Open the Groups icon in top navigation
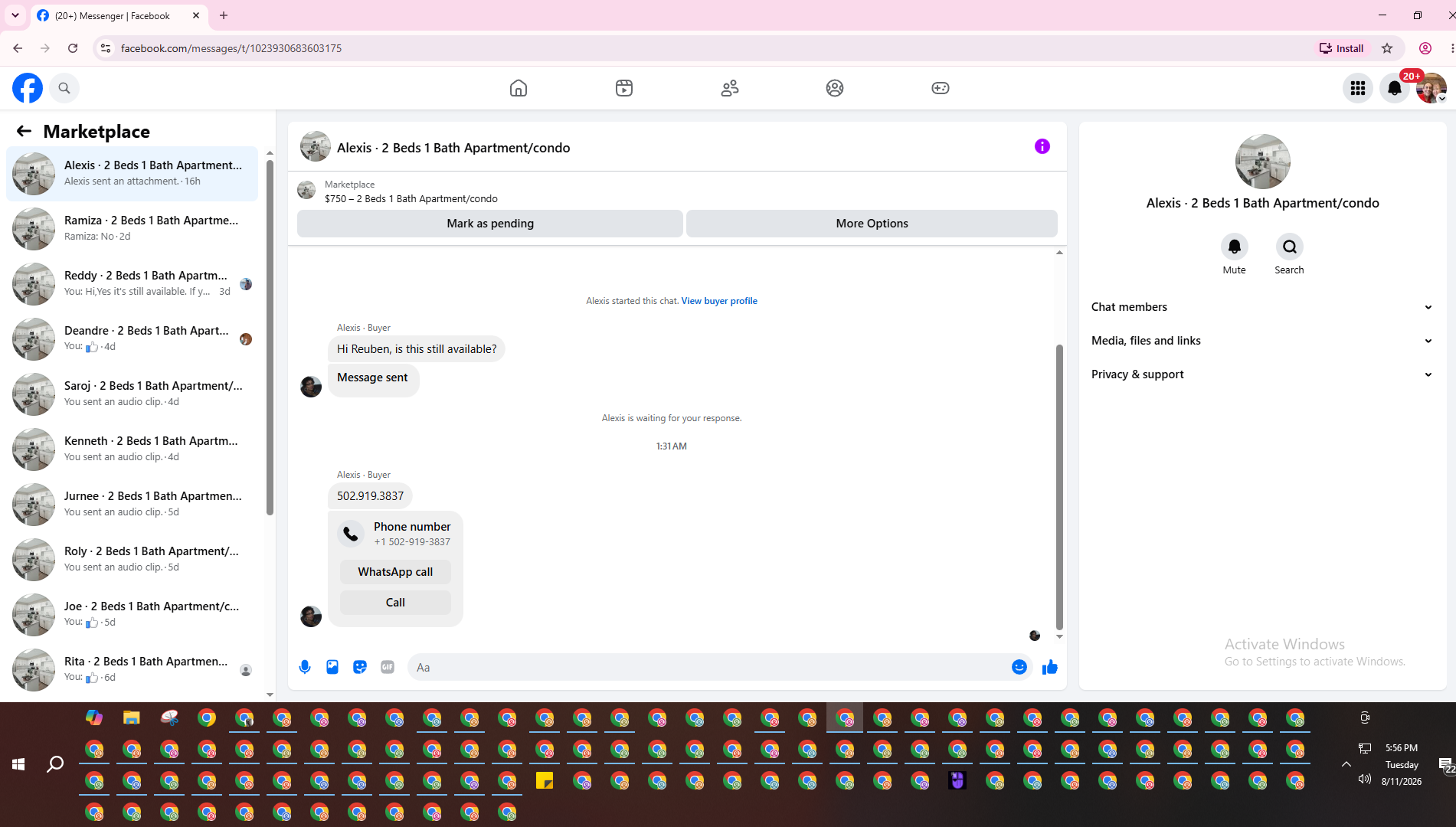1456x827 pixels. pyautogui.click(x=835, y=88)
